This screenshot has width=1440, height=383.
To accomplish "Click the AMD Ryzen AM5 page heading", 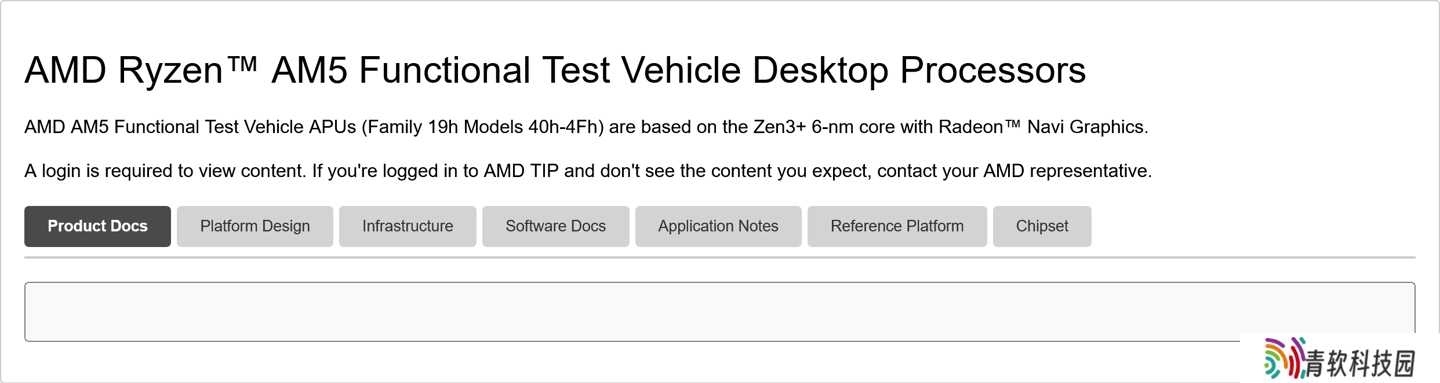I will (555, 71).
